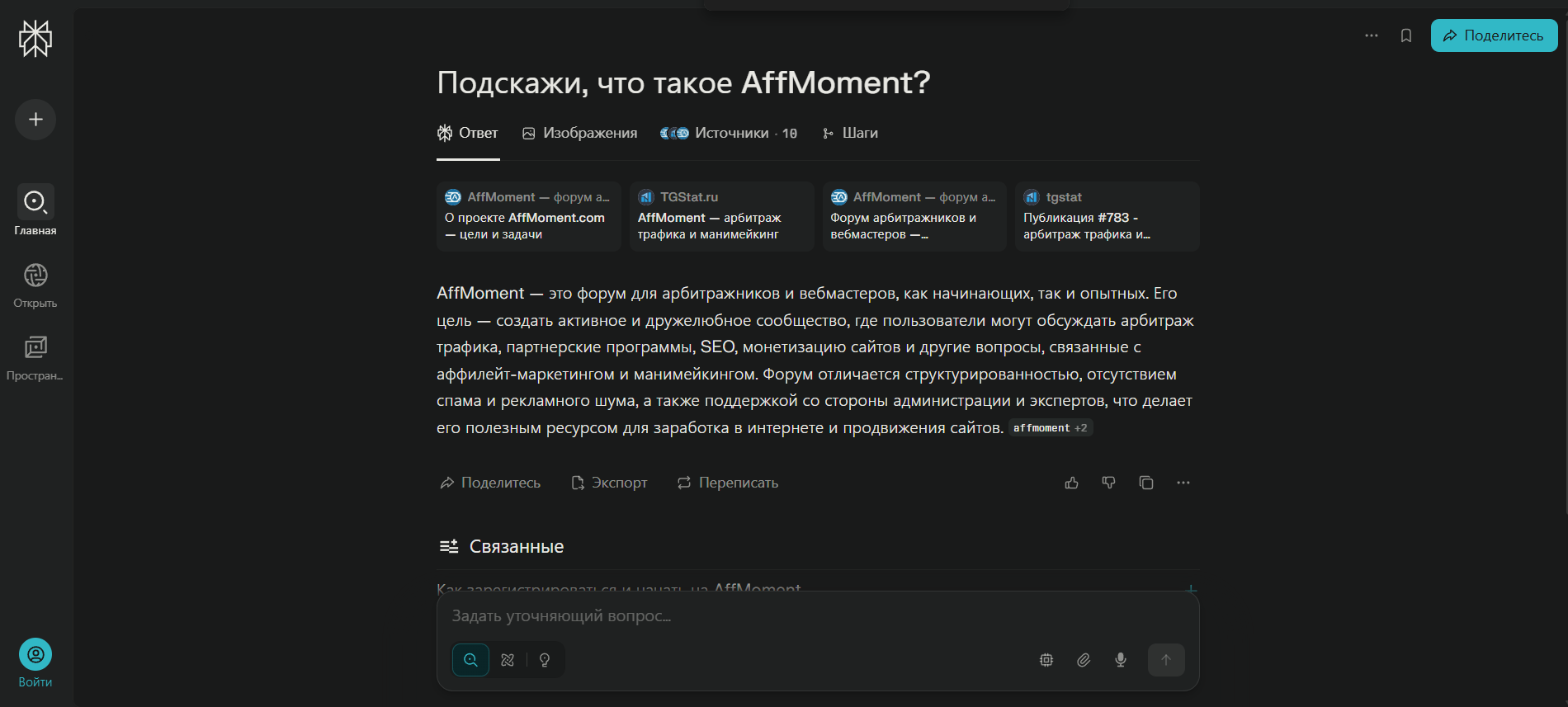
Task: Switch to the Источники tab
Action: coord(729,133)
